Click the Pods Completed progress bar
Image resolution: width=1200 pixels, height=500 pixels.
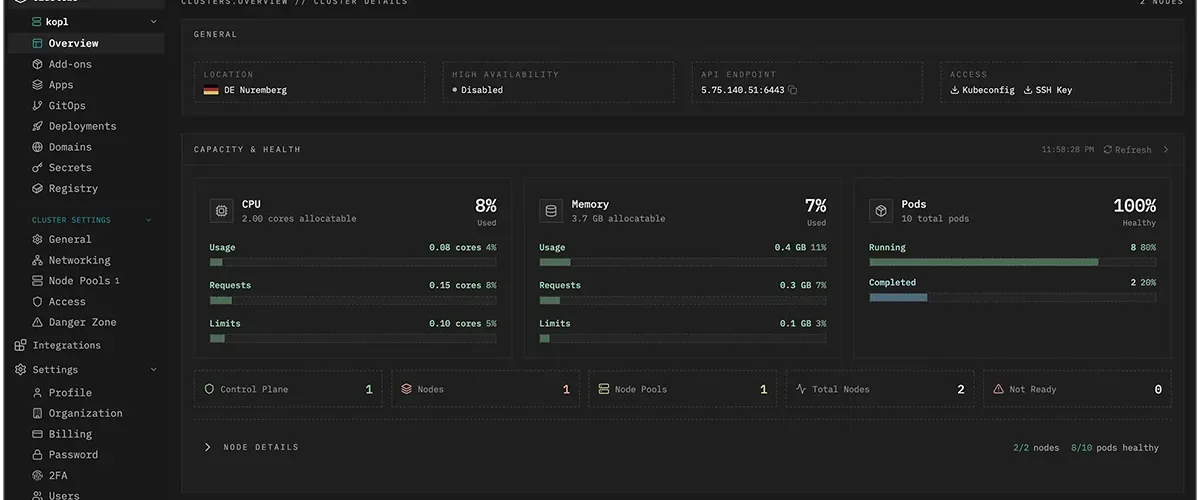1013,297
